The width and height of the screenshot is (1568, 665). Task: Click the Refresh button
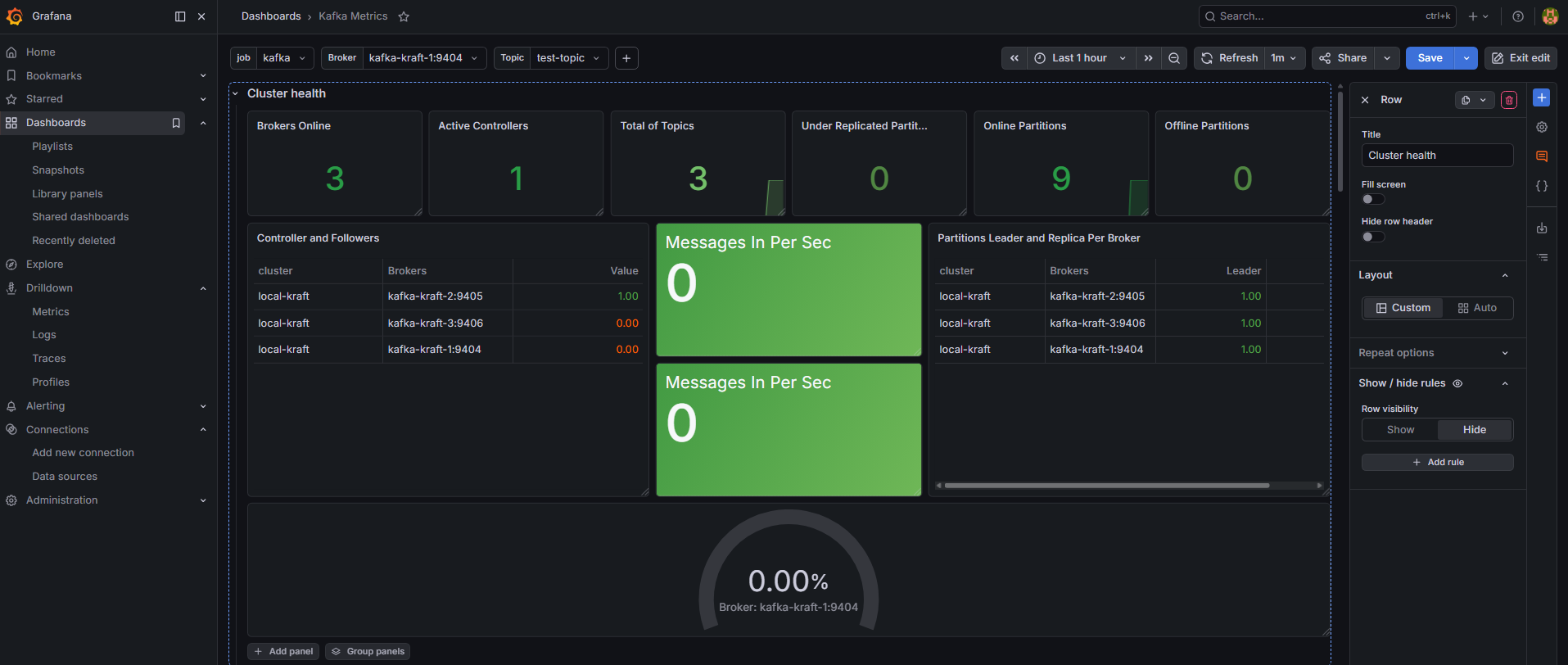coord(1230,58)
